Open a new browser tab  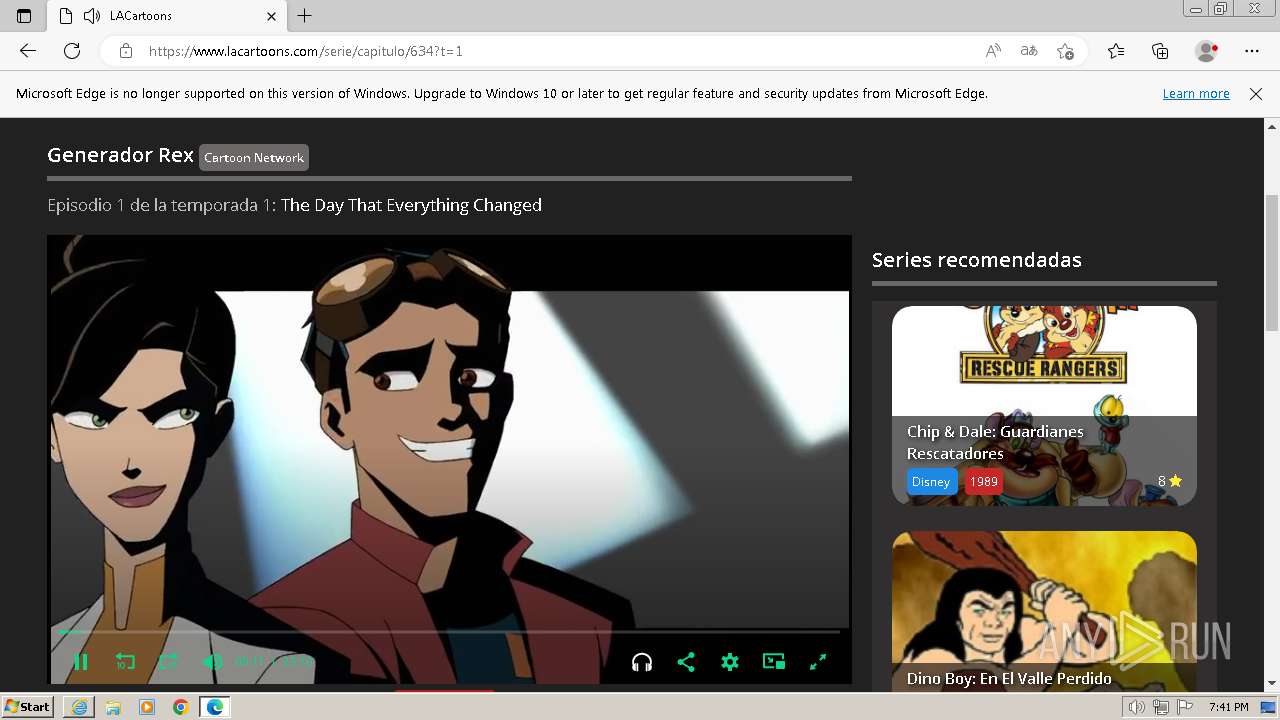(x=305, y=16)
